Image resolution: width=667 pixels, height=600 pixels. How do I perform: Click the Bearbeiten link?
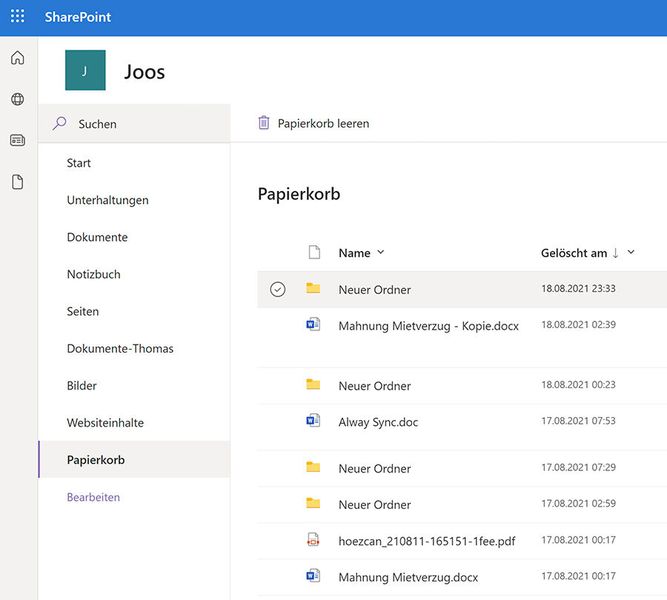93,497
